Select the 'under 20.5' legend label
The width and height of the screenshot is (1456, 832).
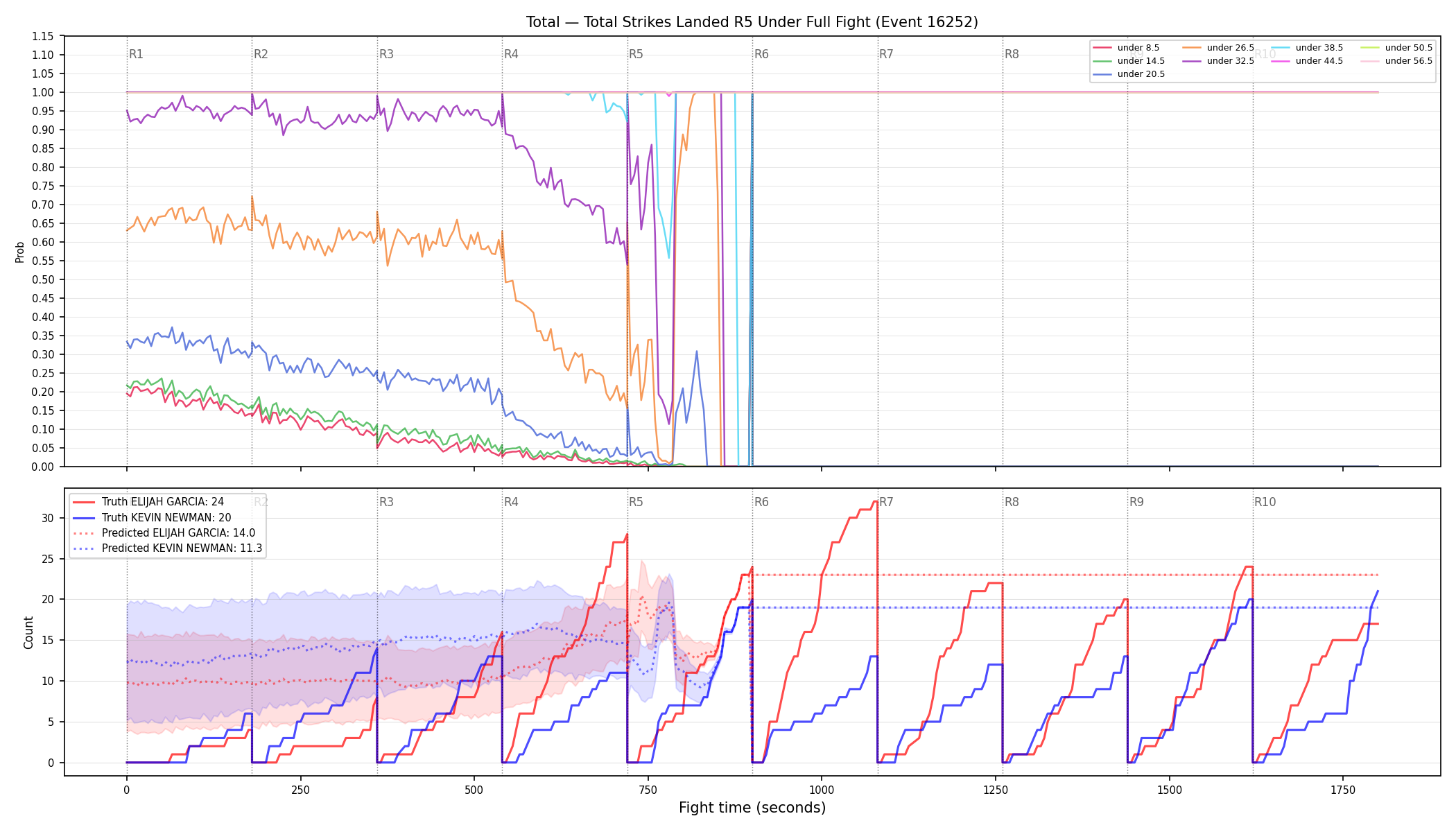pos(1141,74)
